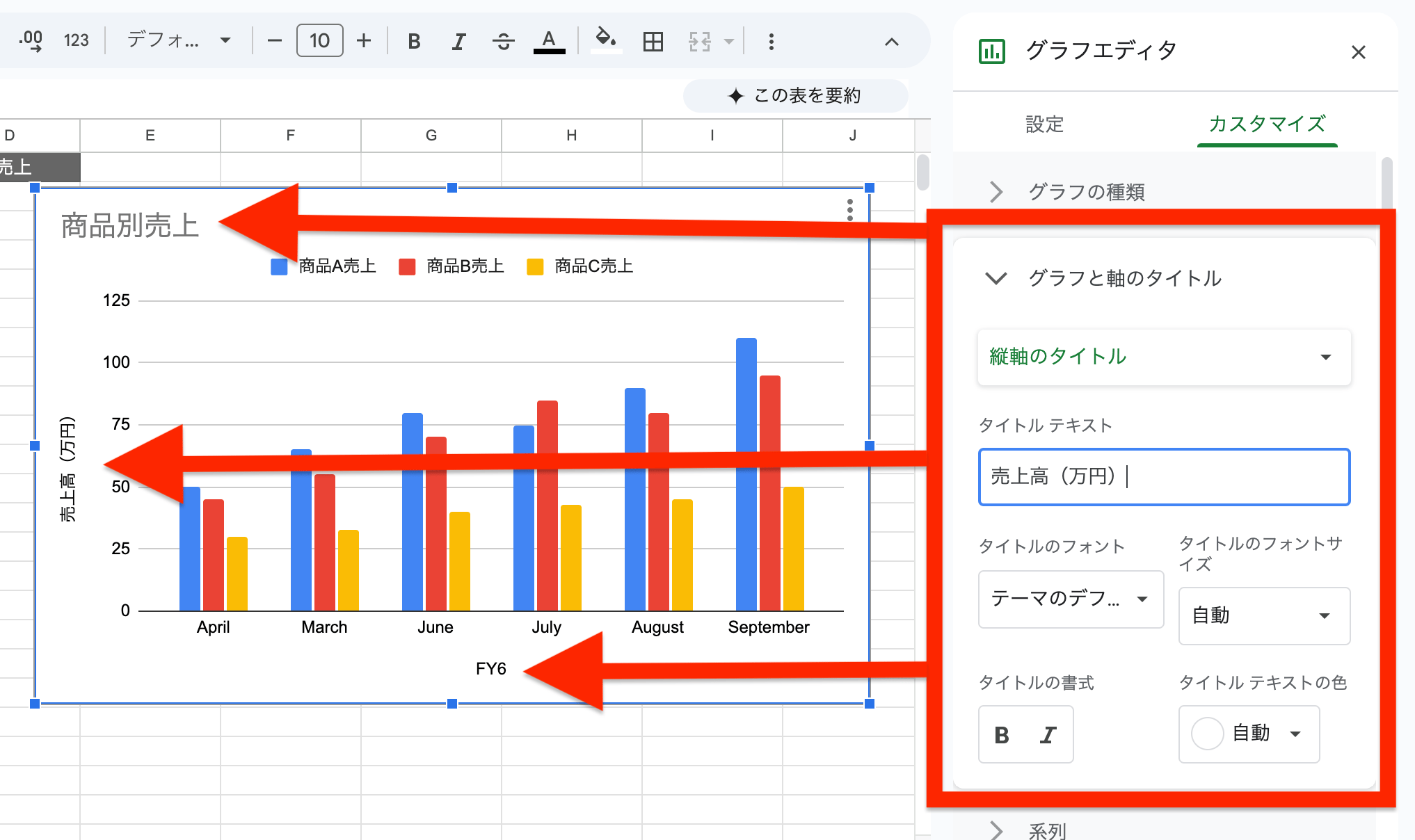Open the text color tool
Viewport: 1415px width, 840px height.
point(549,40)
